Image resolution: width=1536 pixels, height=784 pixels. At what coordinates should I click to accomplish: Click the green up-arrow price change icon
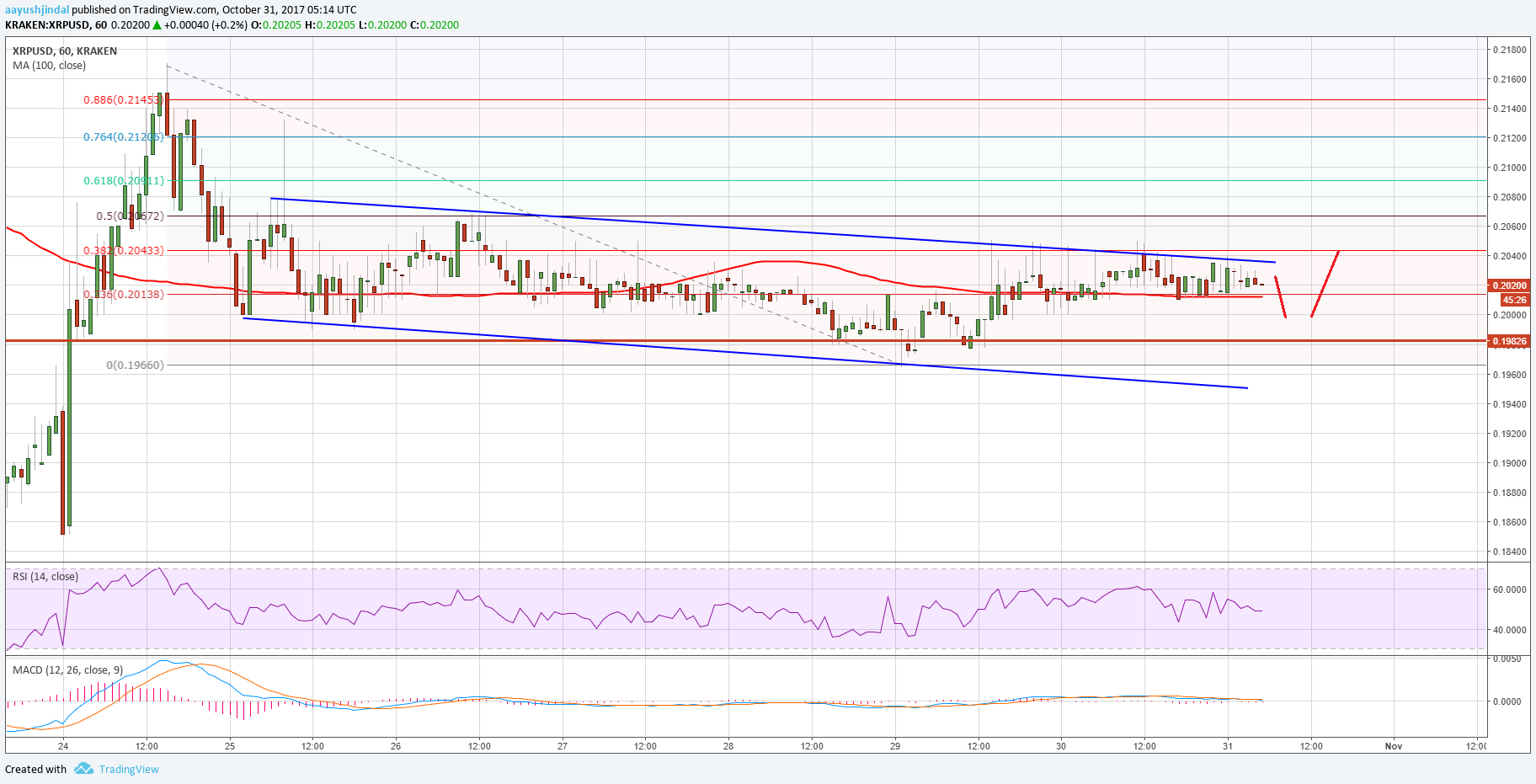157,25
